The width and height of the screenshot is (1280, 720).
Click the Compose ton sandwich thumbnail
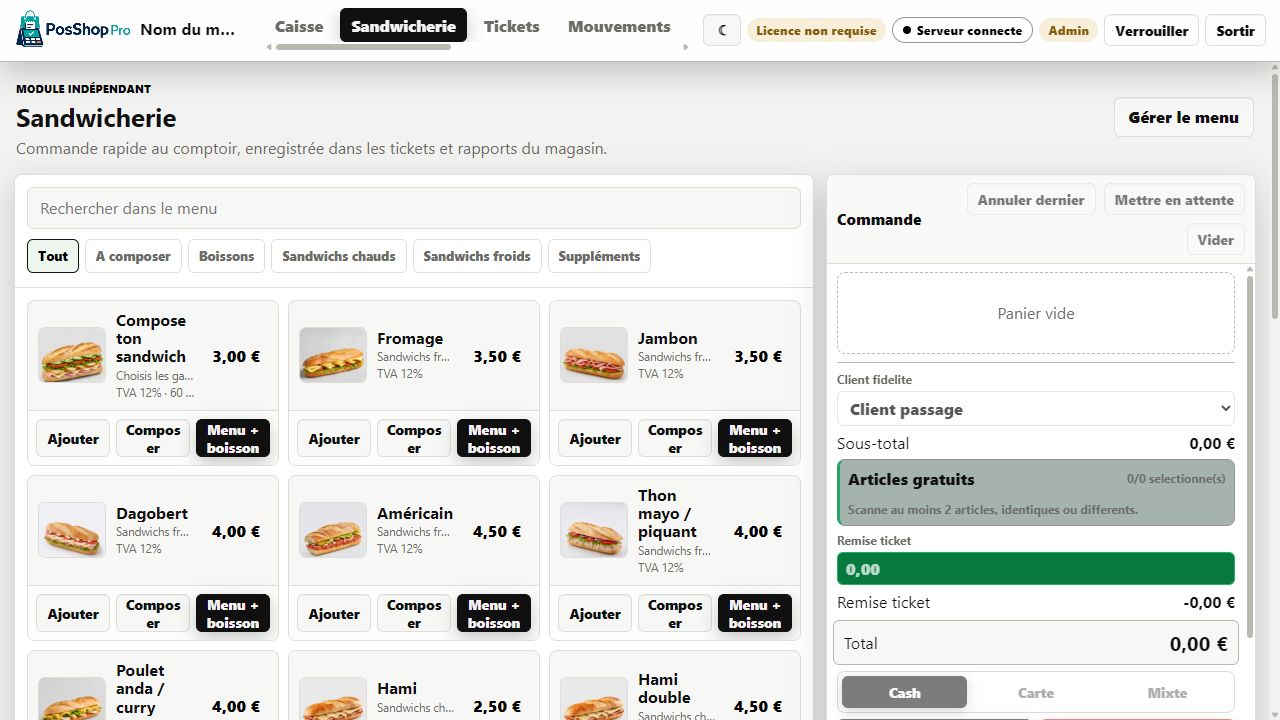tap(72, 355)
